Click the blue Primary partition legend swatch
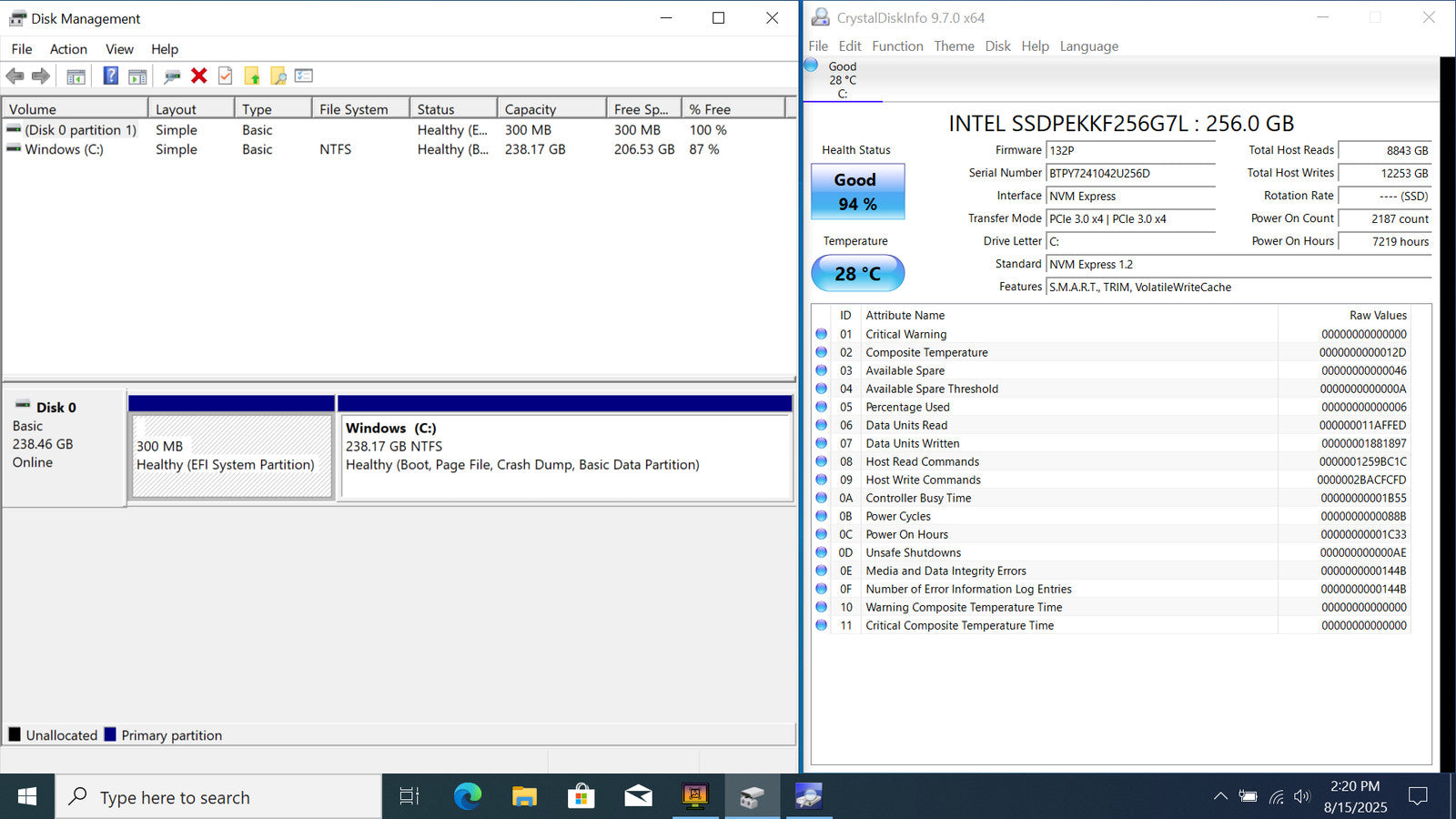This screenshot has height=819, width=1456. tap(110, 734)
